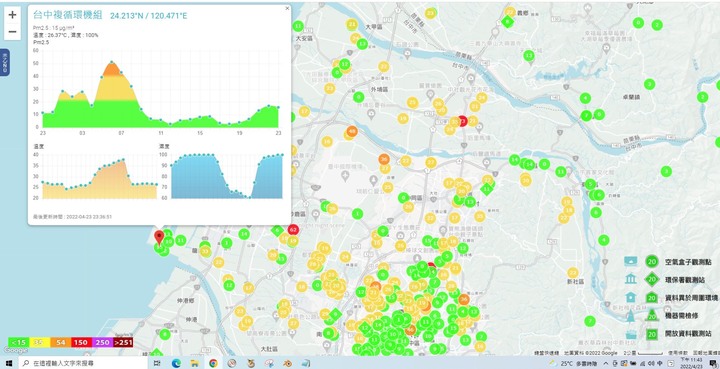Click the red 150 legend swatch
This screenshot has width=720, height=369.
[81, 342]
